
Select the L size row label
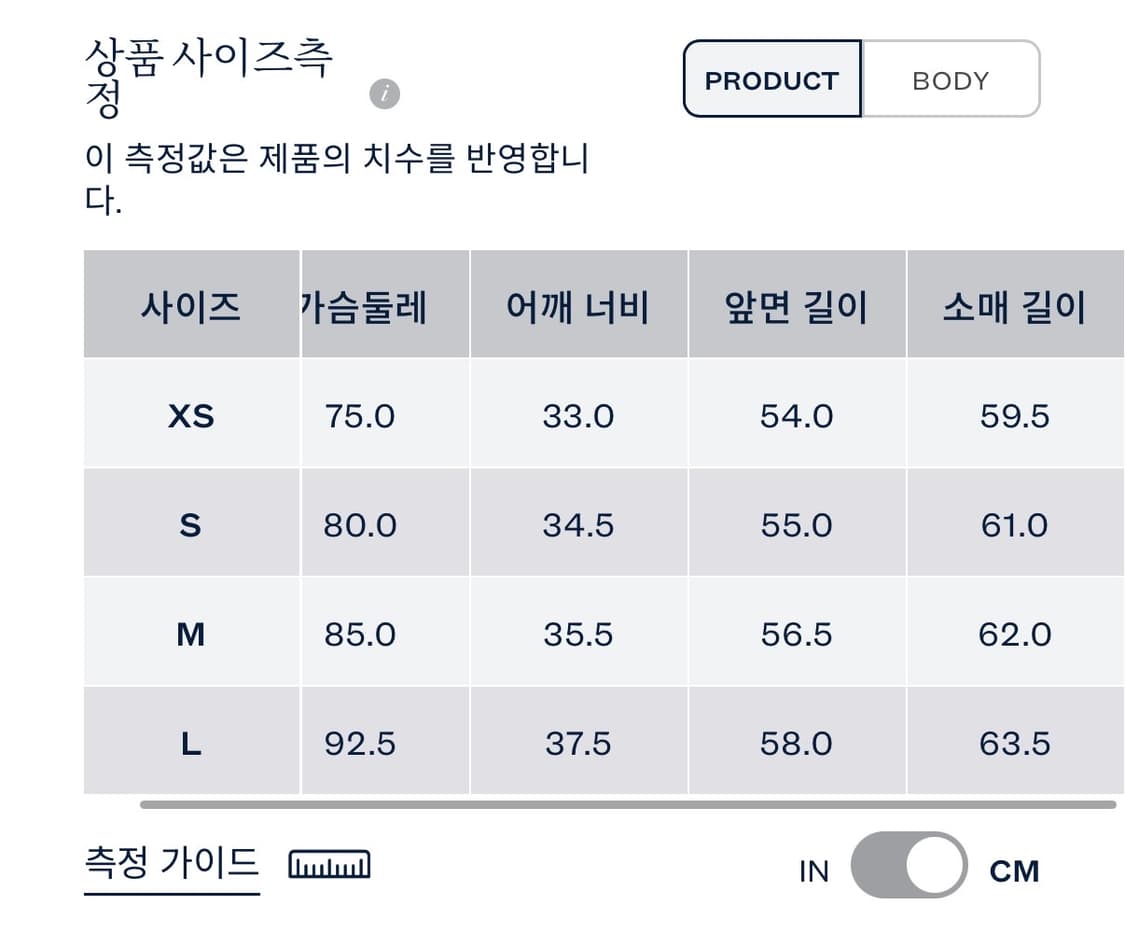(x=191, y=743)
